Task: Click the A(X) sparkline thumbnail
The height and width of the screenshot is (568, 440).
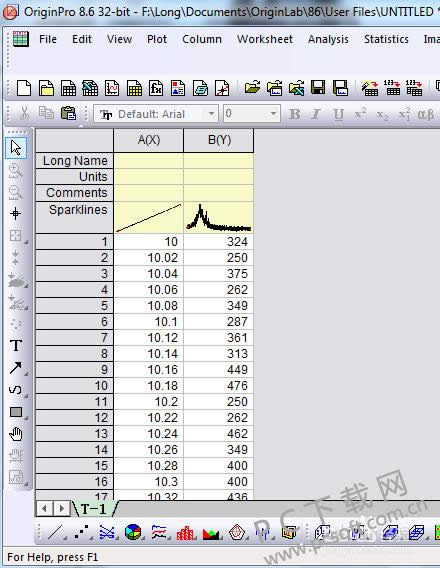Action: [148, 217]
